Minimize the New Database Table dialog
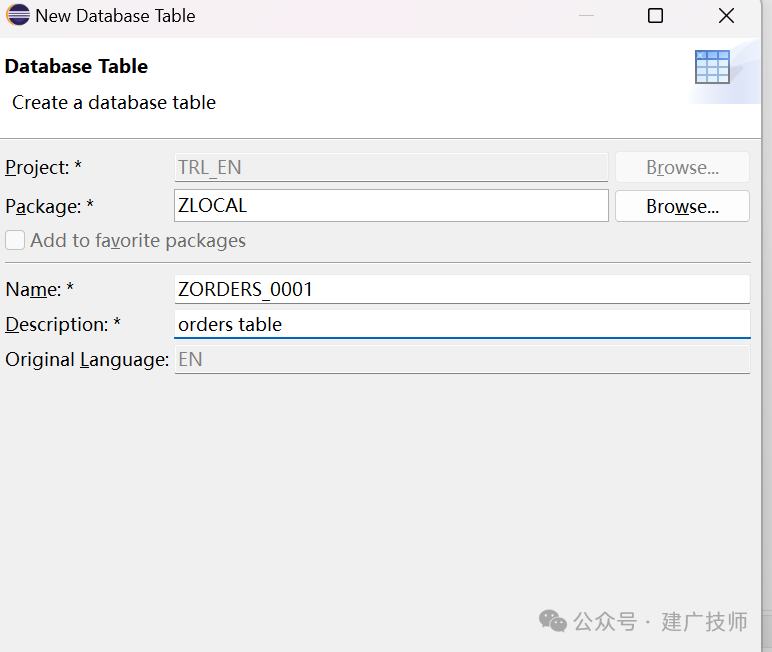Viewport: 772px width, 652px height. click(586, 16)
